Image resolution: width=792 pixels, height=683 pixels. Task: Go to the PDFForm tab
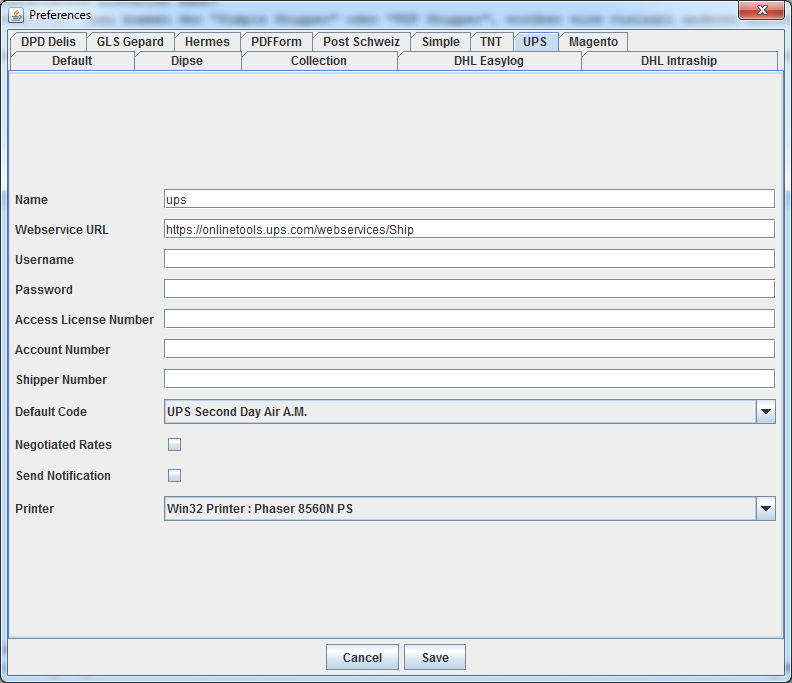click(x=276, y=41)
